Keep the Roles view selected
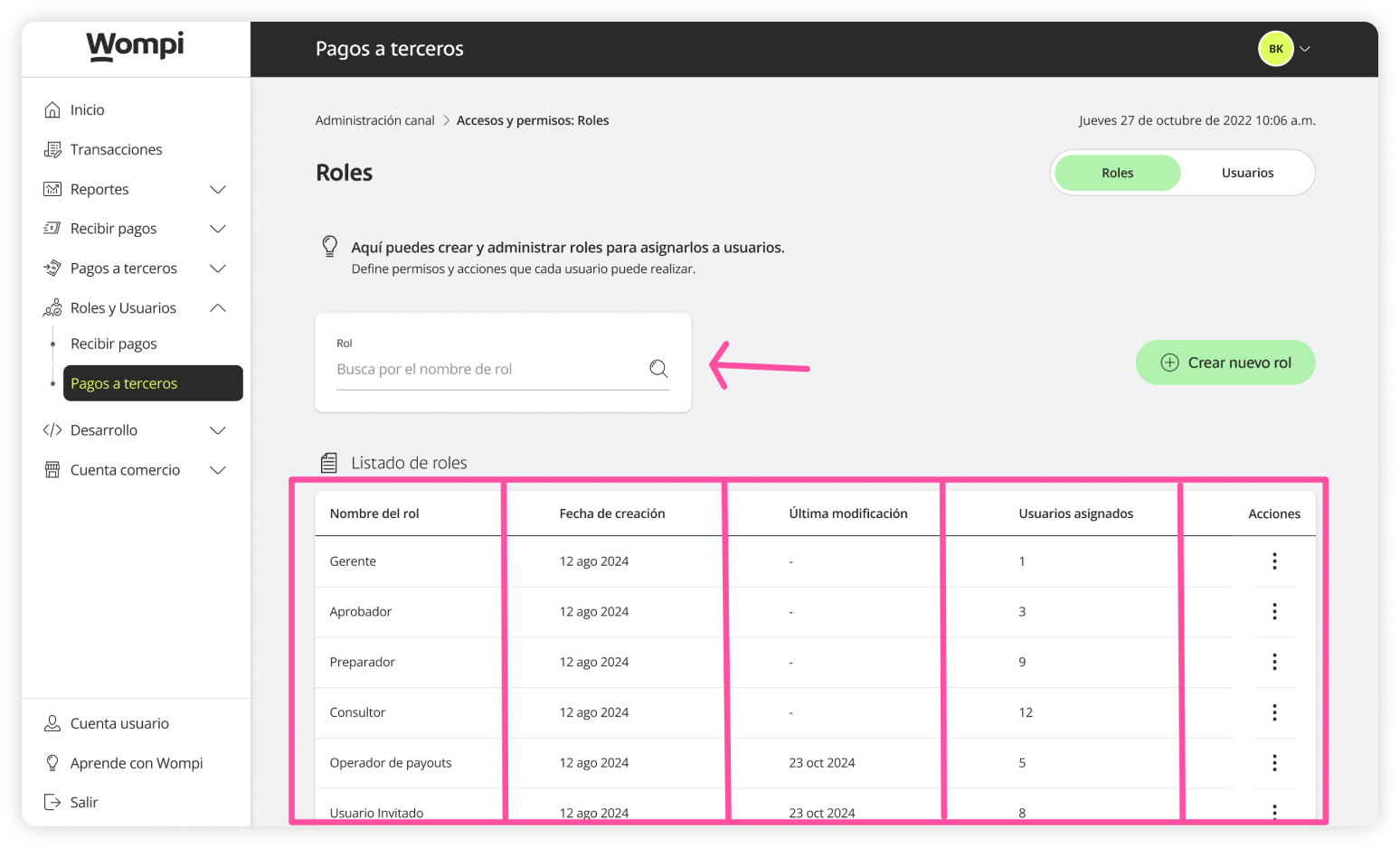Screen dimensions: 1400x848 (x=1117, y=172)
